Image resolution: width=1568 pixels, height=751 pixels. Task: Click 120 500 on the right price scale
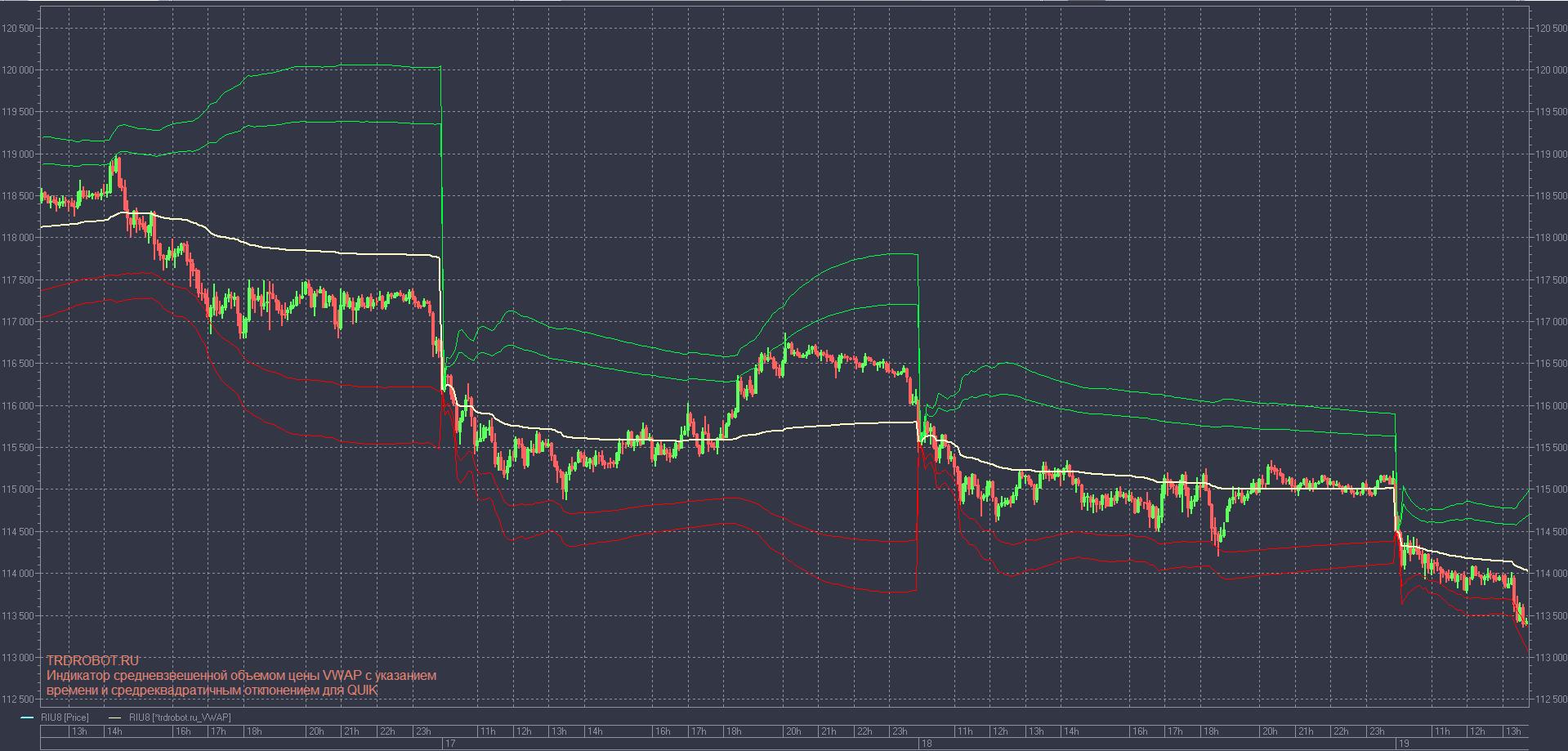[x=1550, y=29]
